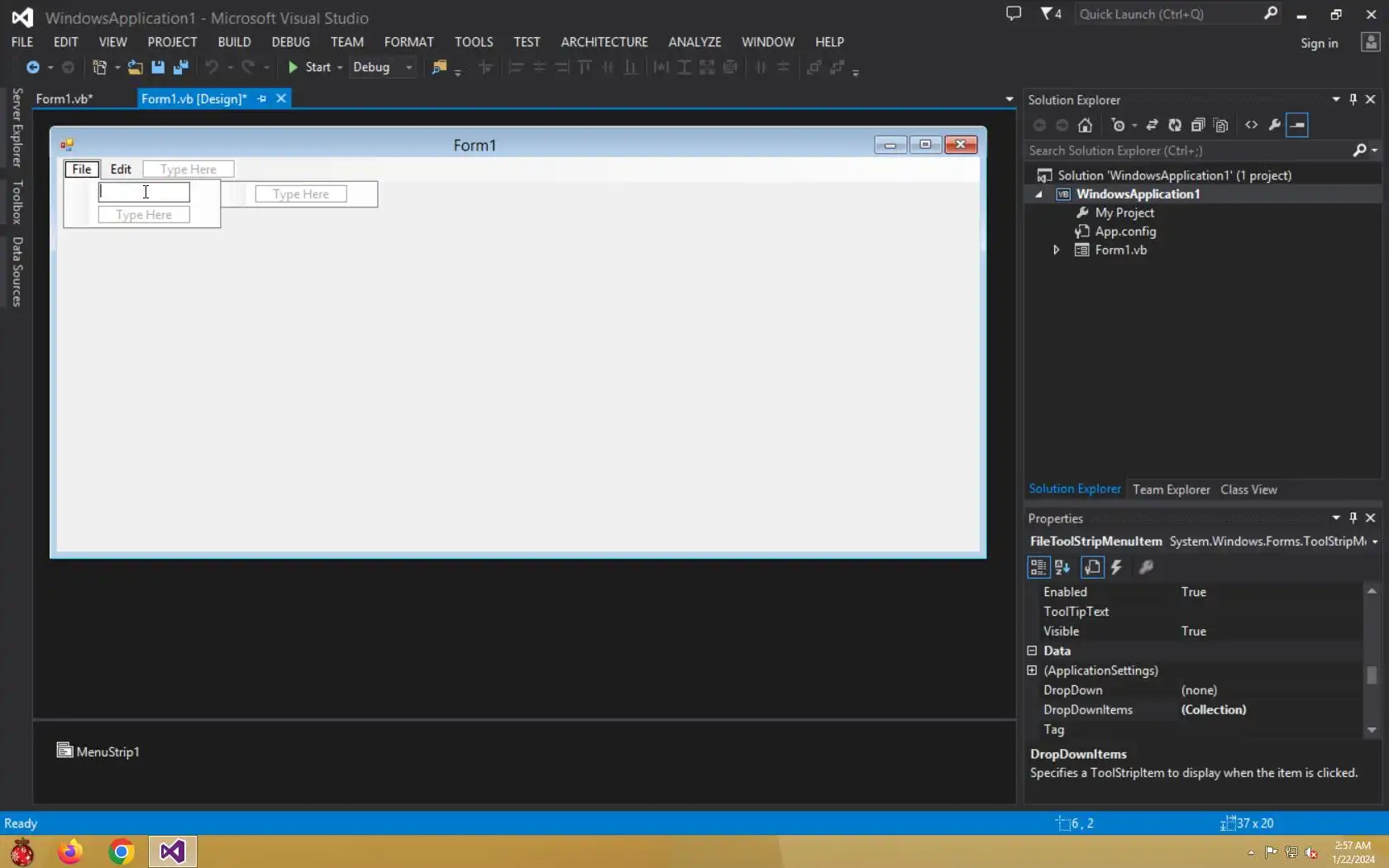Switch to the Form1.vb code tab
This screenshot has width=1389, height=868.
coord(64,98)
